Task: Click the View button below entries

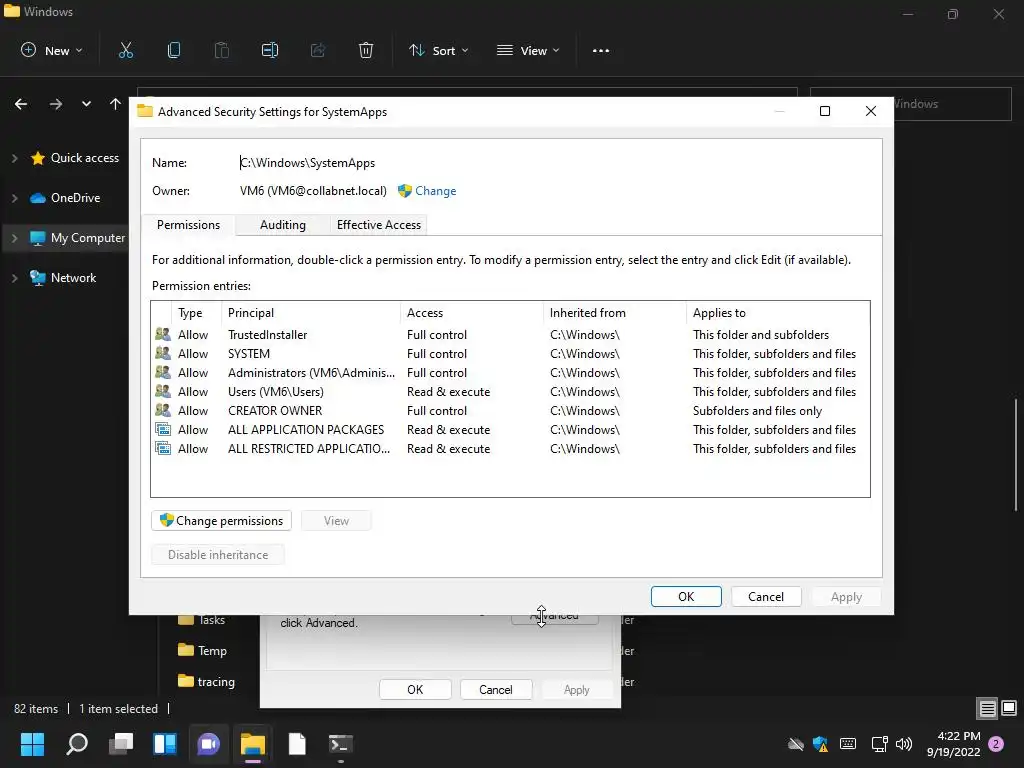Action: point(336,520)
